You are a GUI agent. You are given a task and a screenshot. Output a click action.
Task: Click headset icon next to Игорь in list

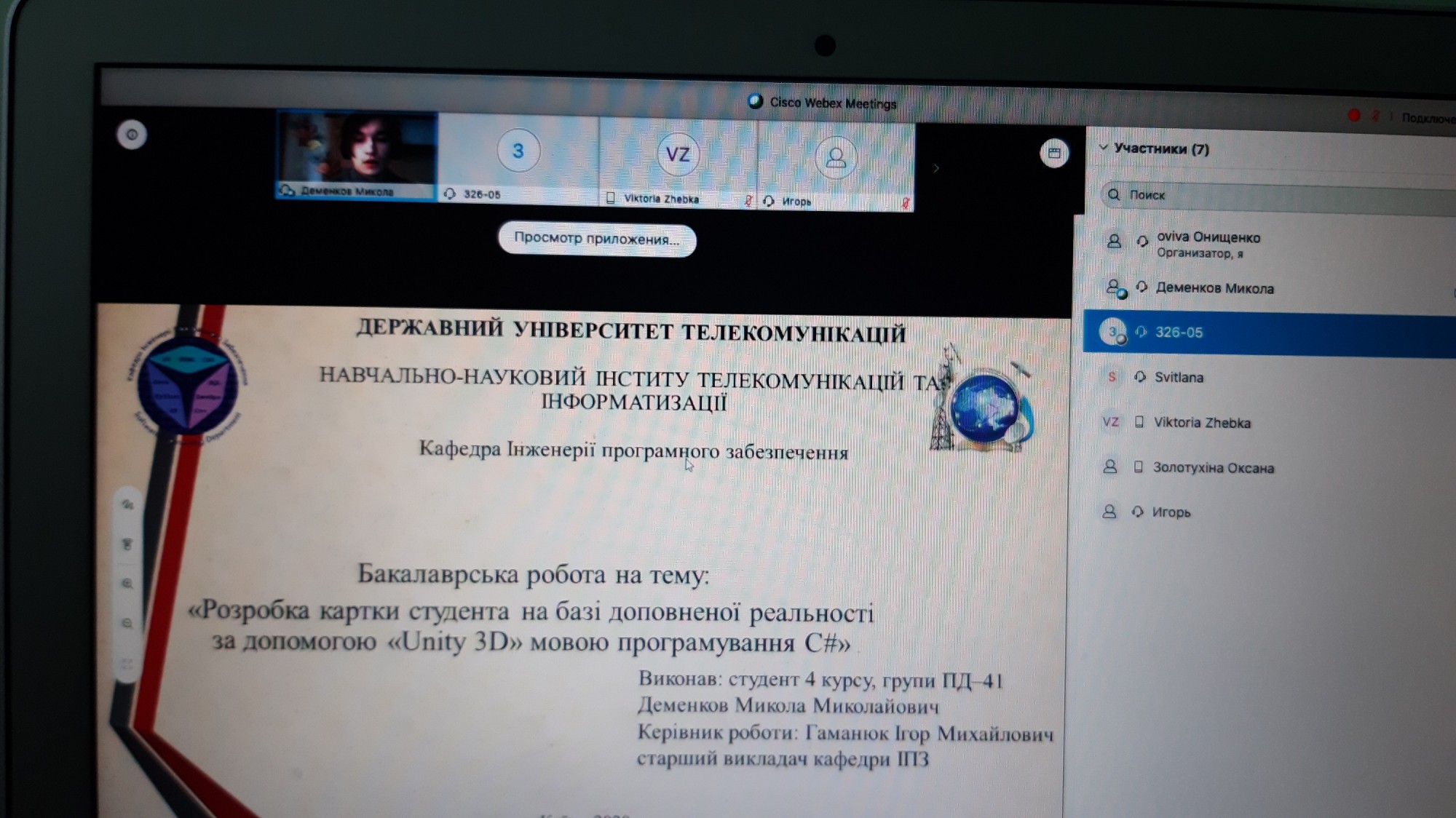1137,512
